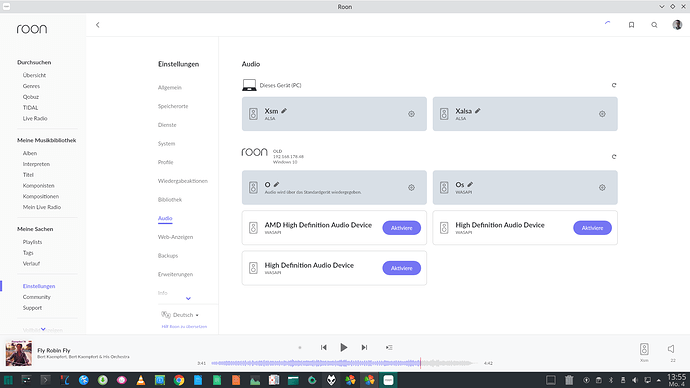690x388 pixels.
Task: Open the Allgemein settings tab
Action: coord(170,88)
